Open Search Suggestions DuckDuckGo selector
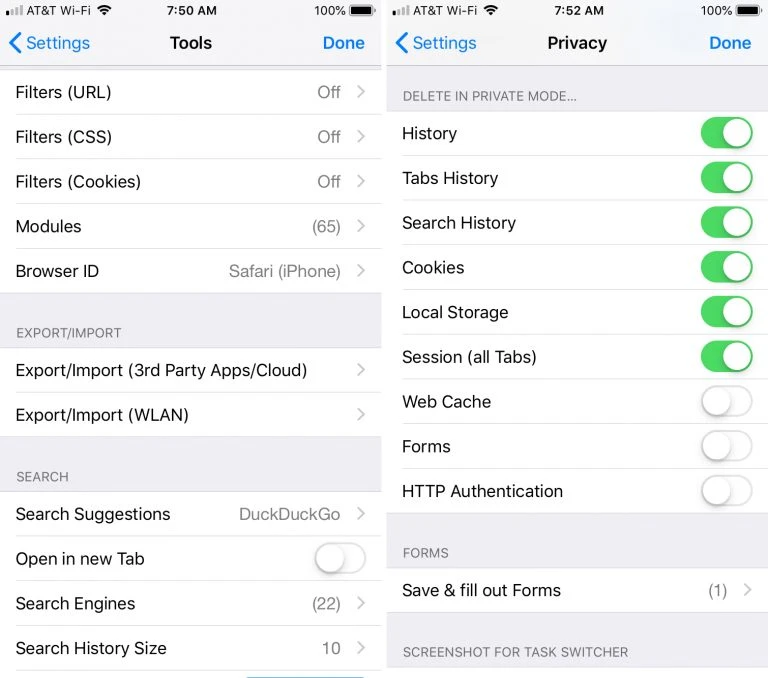The image size is (768, 678). coord(191,514)
